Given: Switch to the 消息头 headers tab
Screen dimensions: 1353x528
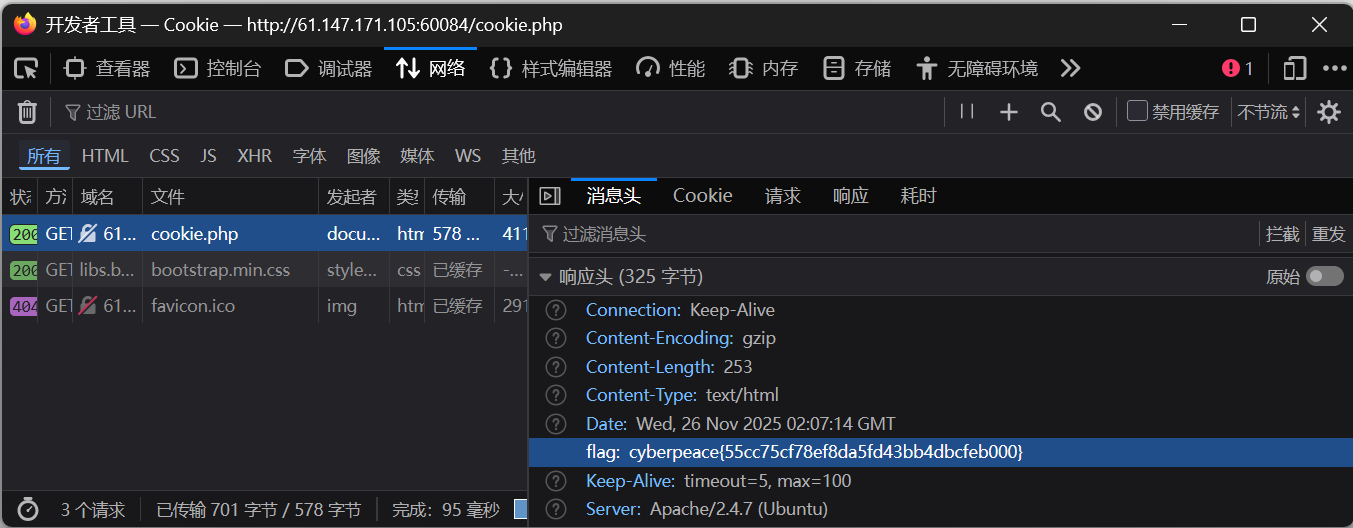Looking at the screenshot, I should click(613, 196).
